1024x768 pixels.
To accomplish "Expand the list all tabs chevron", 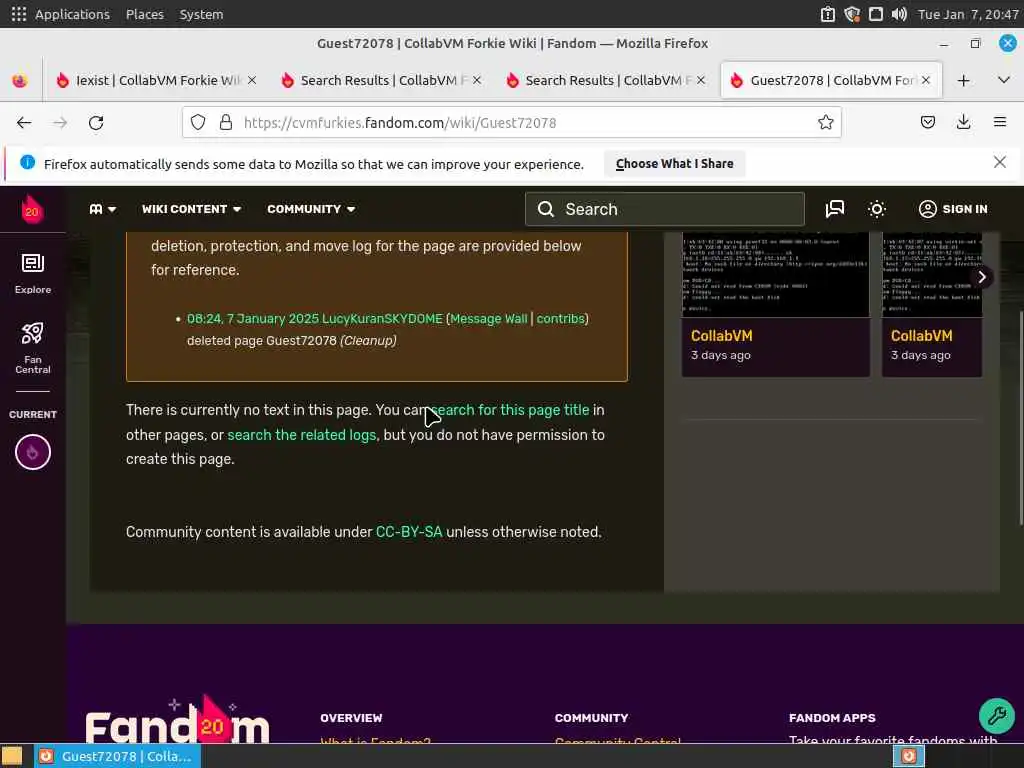I will click(x=1004, y=80).
